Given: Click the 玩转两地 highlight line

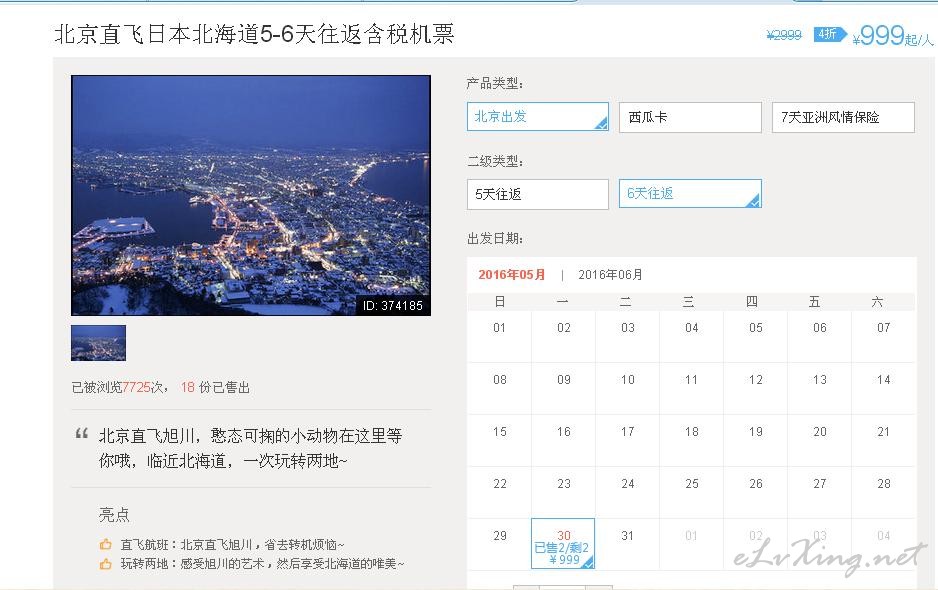Looking at the screenshot, I should pos(263,564).
